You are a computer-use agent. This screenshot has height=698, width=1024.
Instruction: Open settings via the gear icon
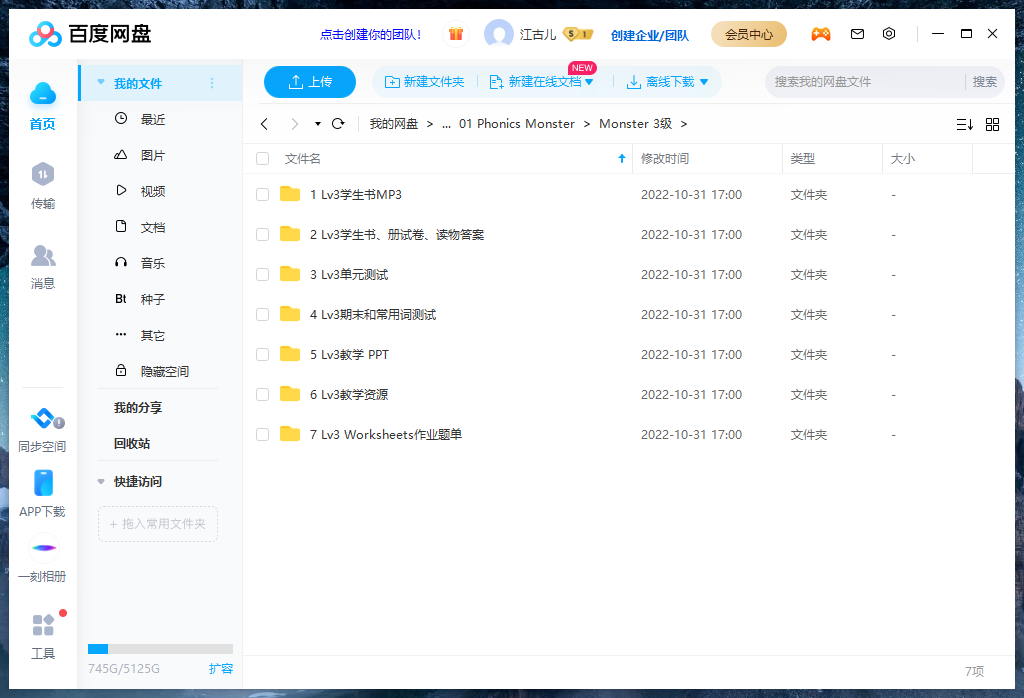point(889,33)
